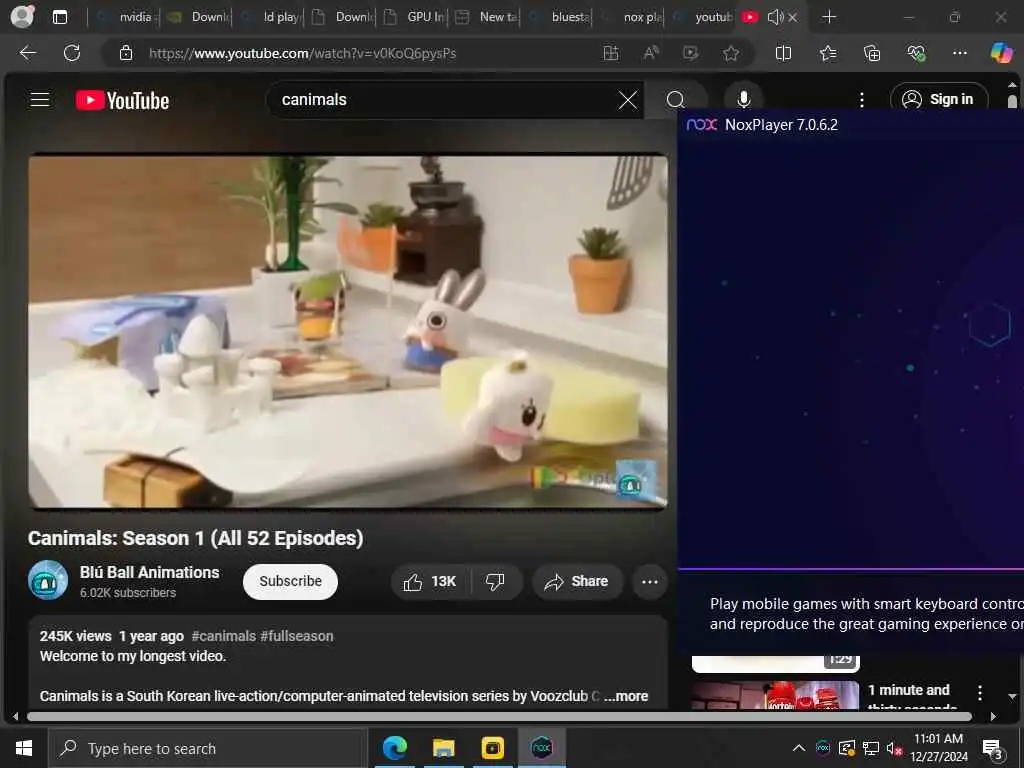Add this page to favorites star

[731, 53]
